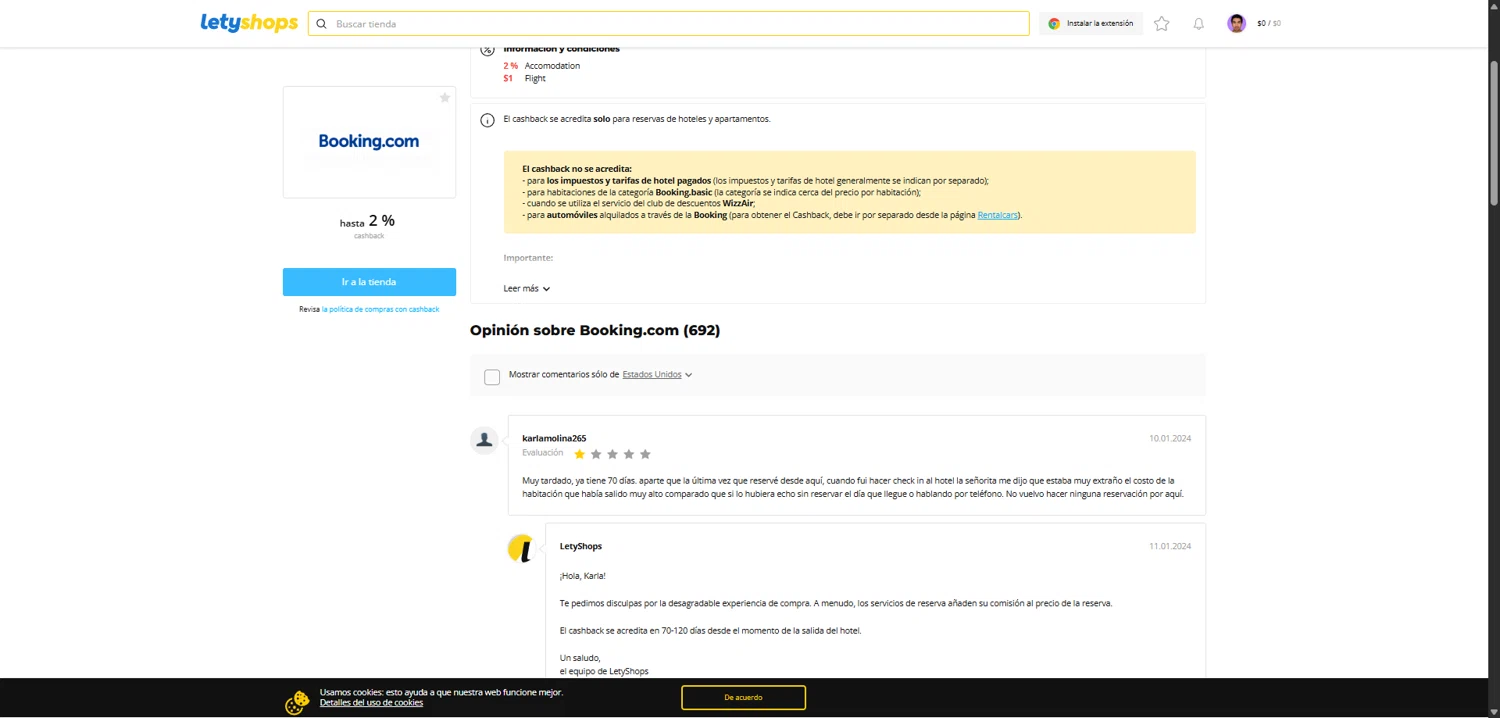Add Booking.com to favorites star

point(445,97)
